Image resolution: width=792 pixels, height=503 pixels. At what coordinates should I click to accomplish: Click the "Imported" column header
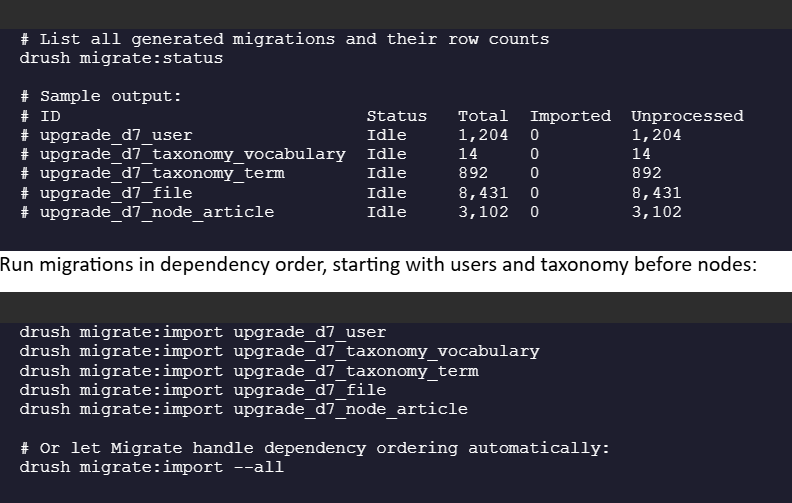[570, 116]
